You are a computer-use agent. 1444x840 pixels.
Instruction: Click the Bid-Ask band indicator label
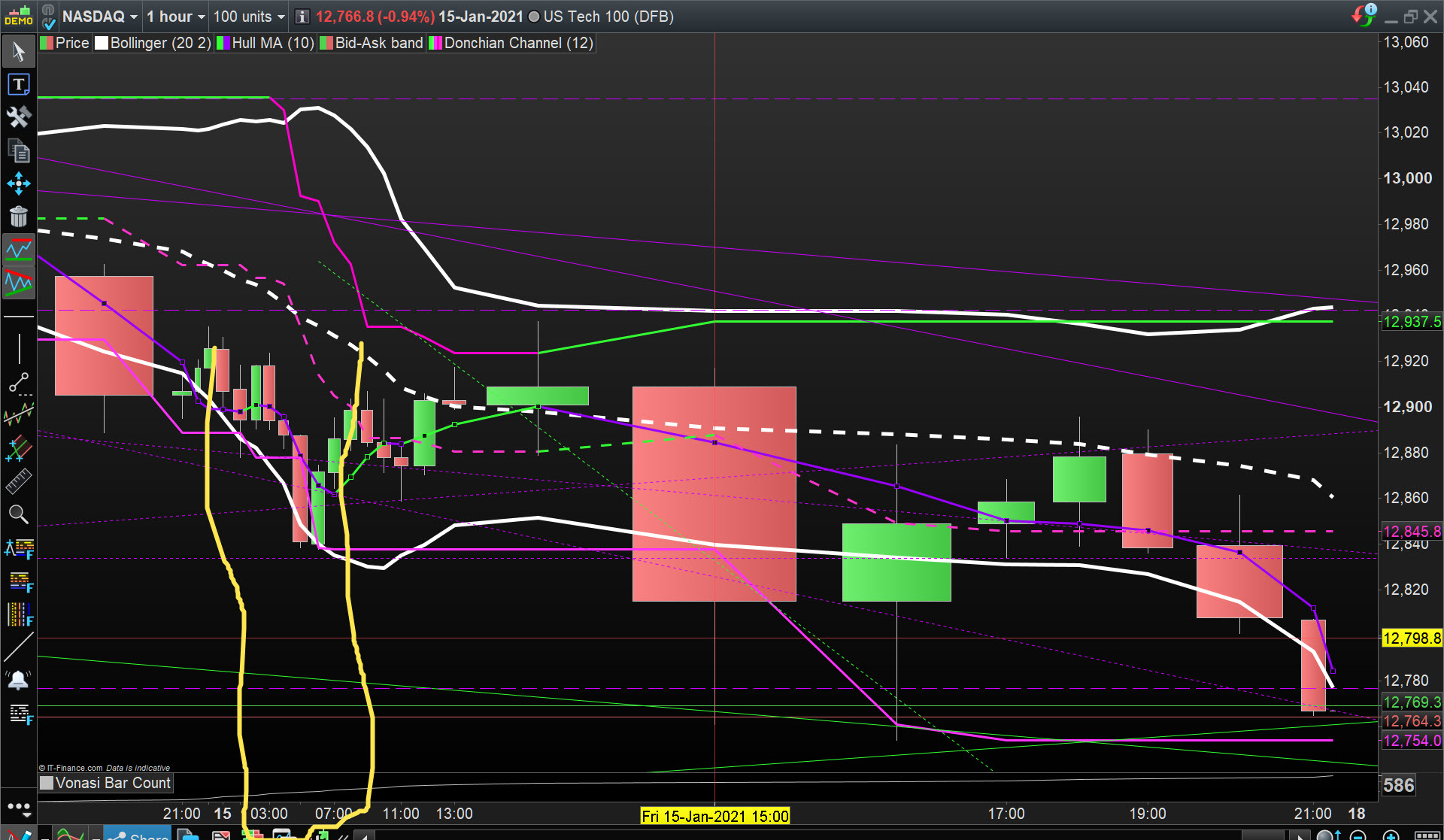pyautogui.click(x=378, y=43)
